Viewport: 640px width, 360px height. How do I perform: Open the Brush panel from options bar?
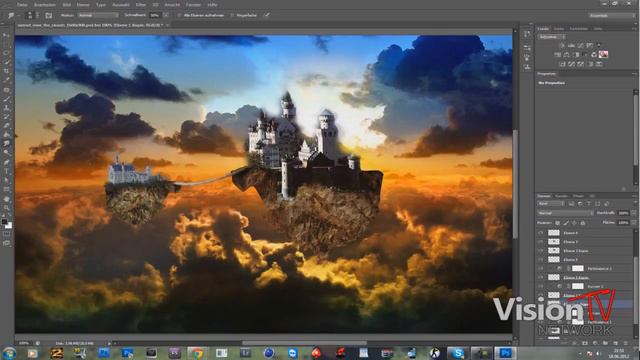[49, 15]
